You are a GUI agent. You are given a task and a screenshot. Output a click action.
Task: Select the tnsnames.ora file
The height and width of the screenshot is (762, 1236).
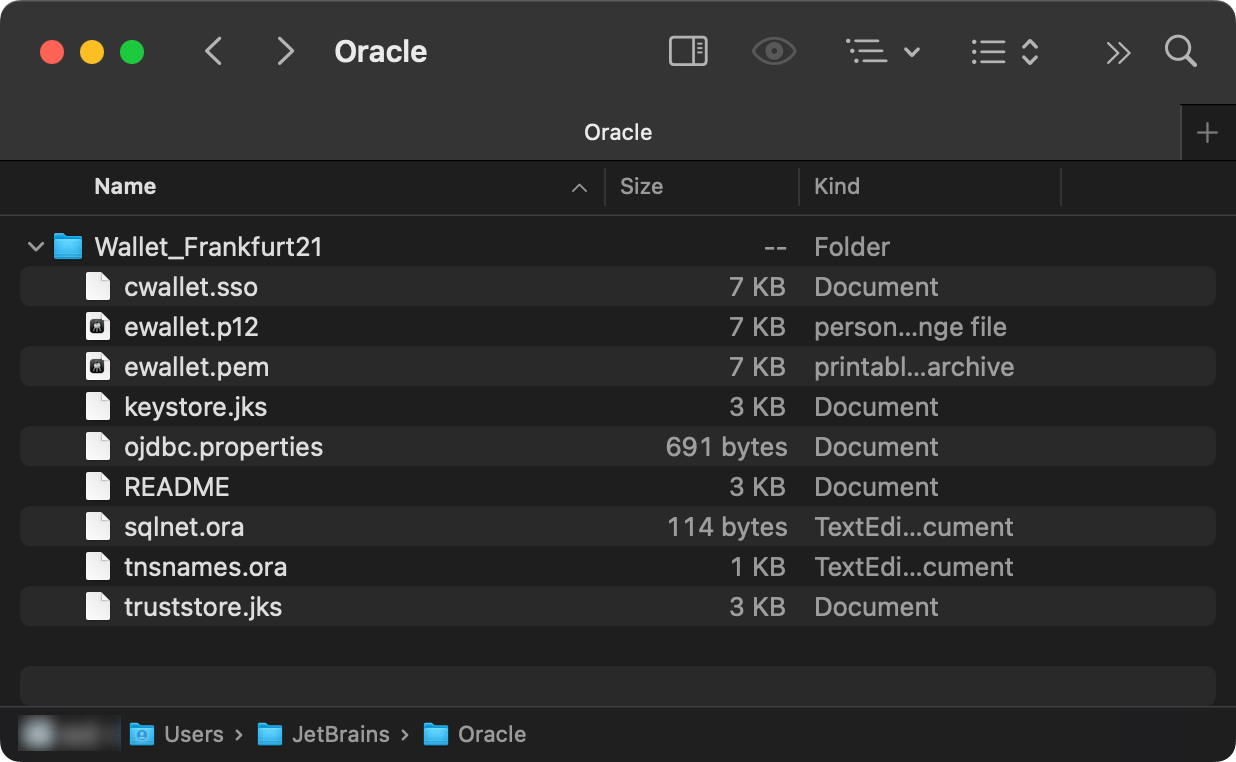(206, 566)
